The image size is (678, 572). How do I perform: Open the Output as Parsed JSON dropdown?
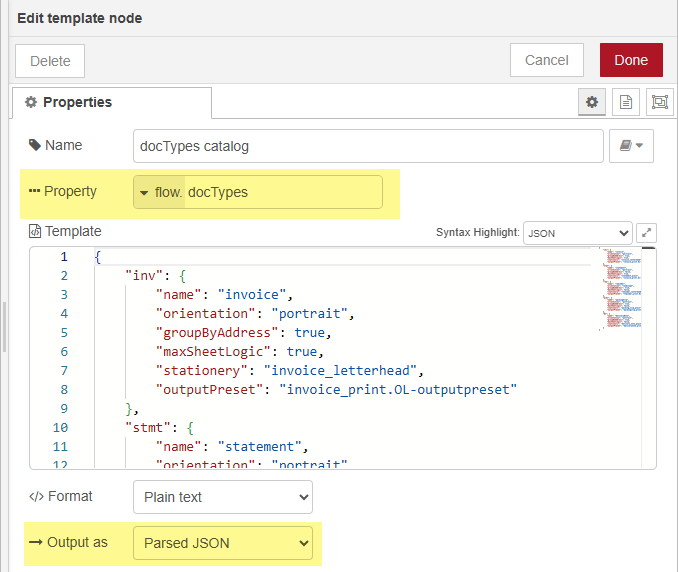click(x=222, y=543)
